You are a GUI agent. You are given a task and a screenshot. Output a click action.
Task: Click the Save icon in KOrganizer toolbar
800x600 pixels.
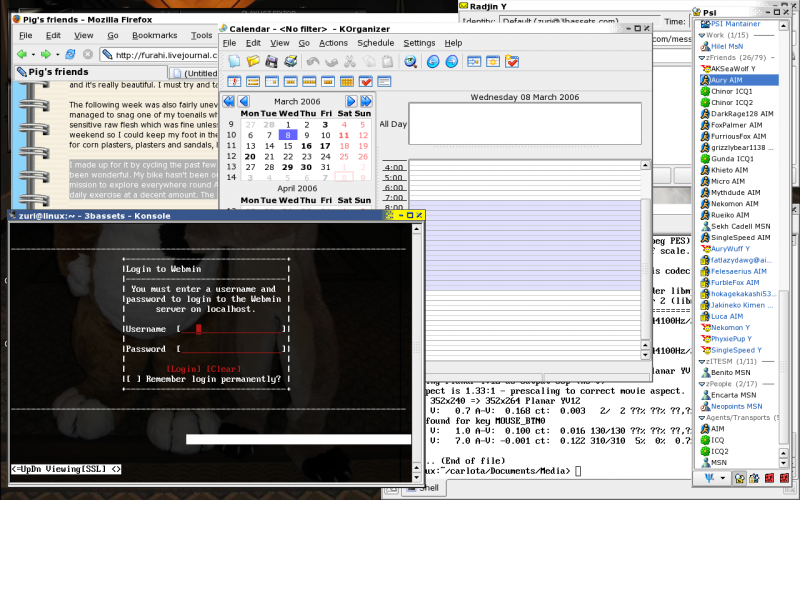click(271, 62)
